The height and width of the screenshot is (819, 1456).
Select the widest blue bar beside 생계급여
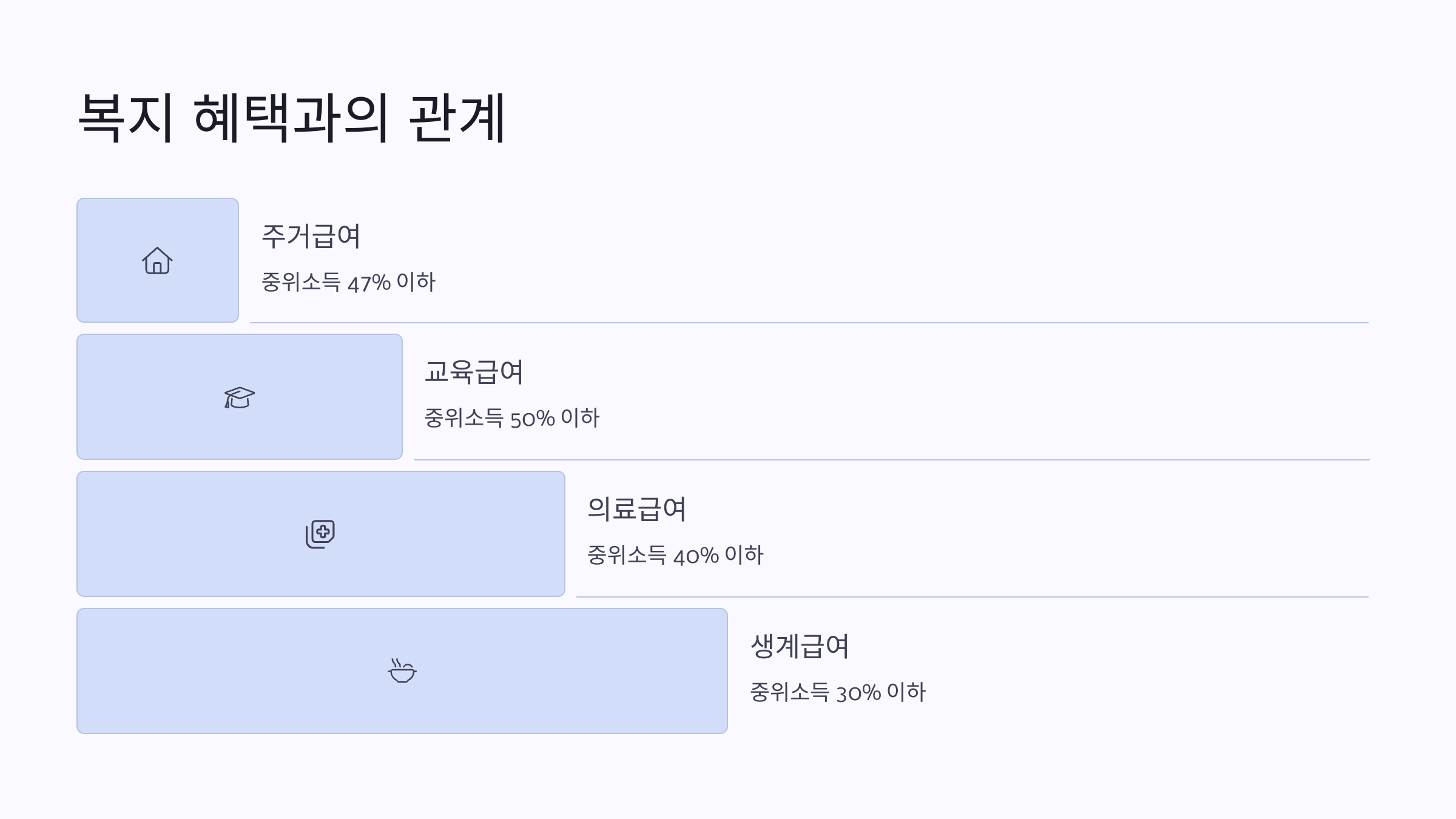(x=402, y=671)
